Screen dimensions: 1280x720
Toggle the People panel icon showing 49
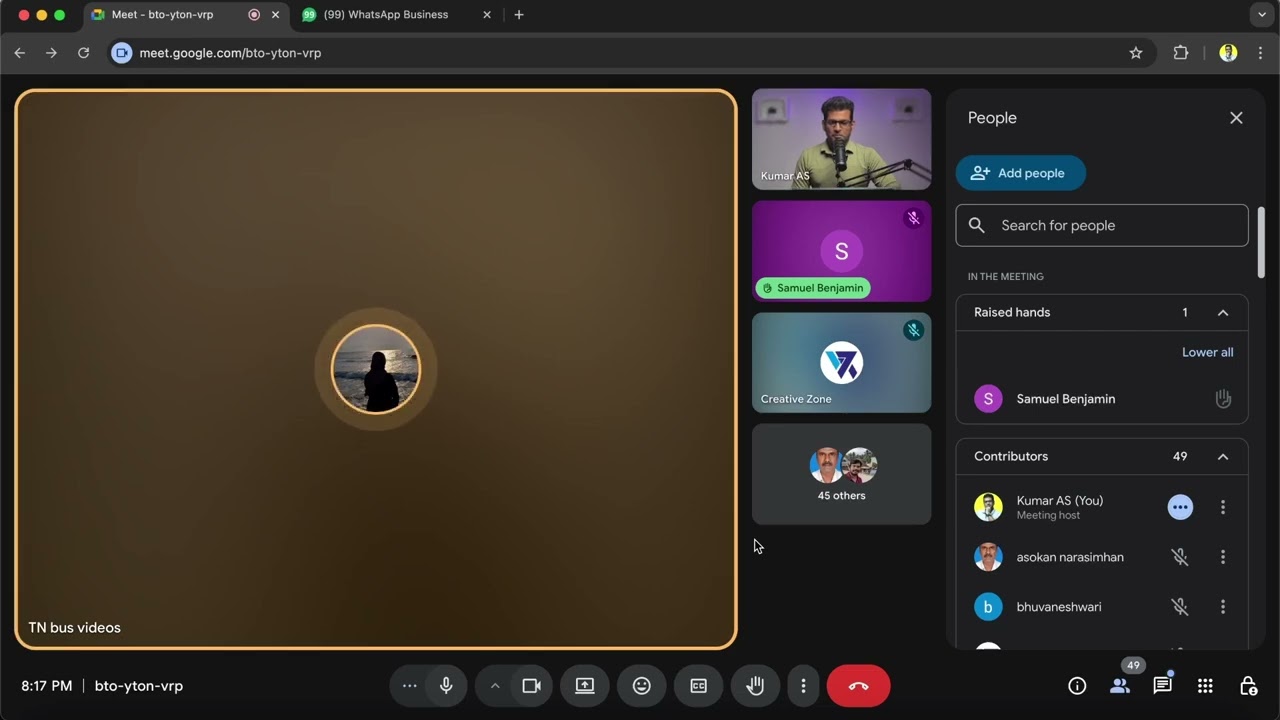[x=1120, y=686]
